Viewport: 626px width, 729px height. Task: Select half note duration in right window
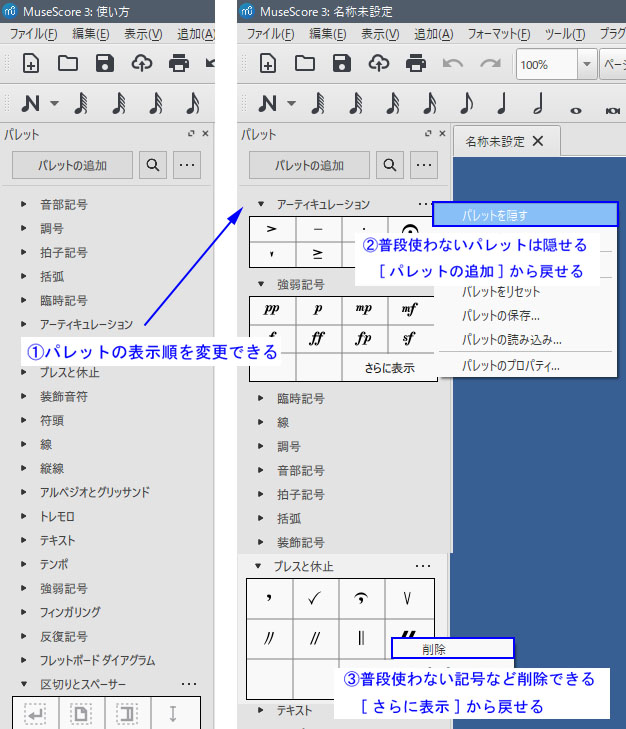click(x=539, y=103)
